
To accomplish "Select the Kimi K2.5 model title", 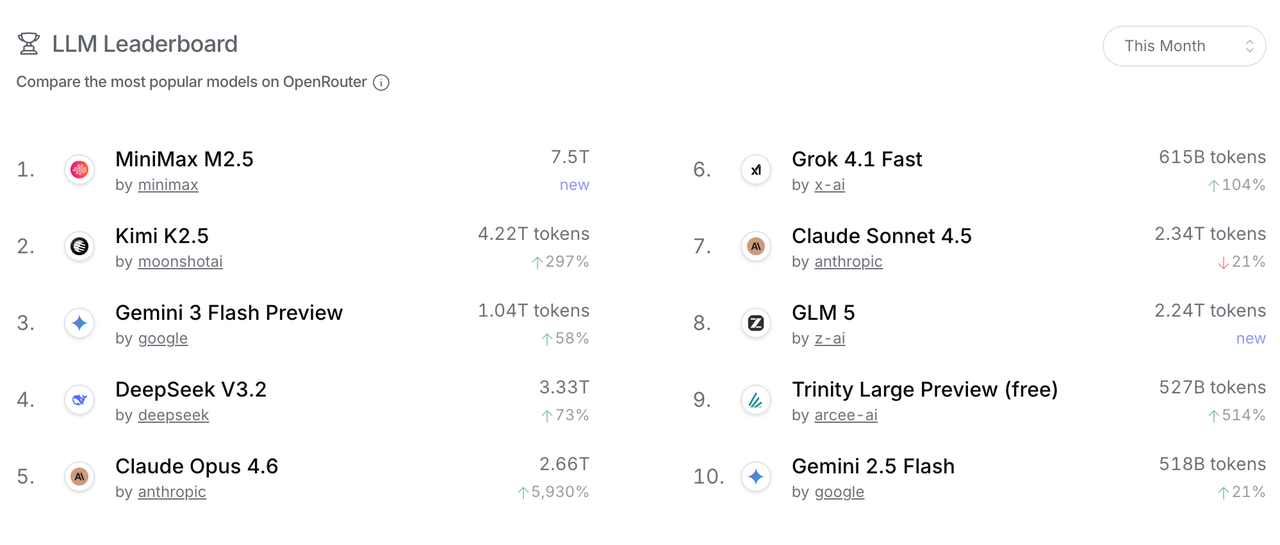I will (x=162, y=236).
